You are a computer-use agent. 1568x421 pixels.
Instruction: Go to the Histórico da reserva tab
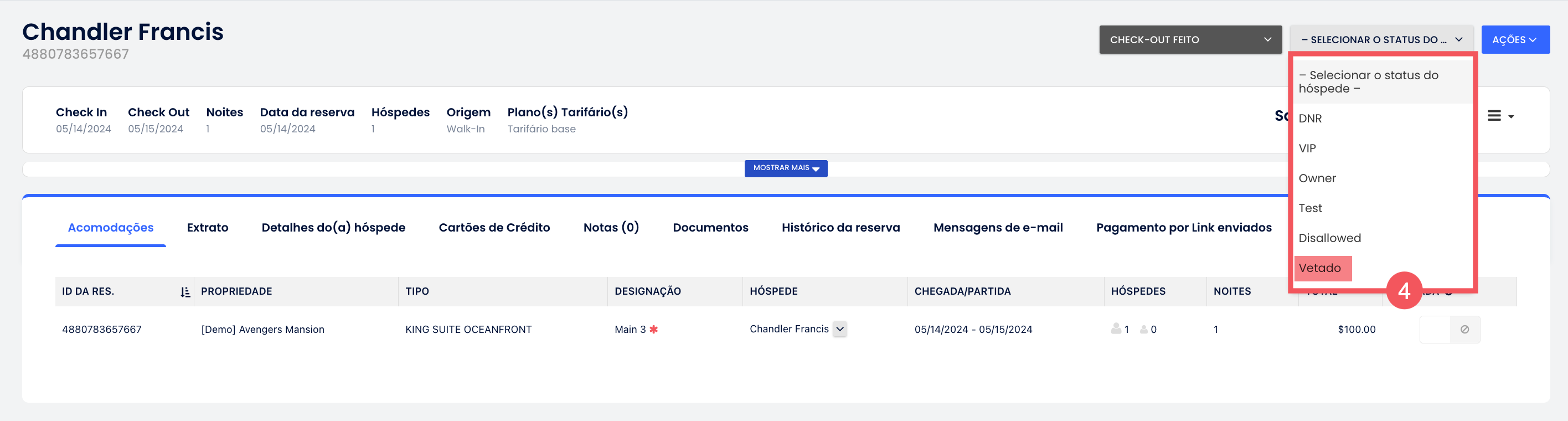coord(840,228)
